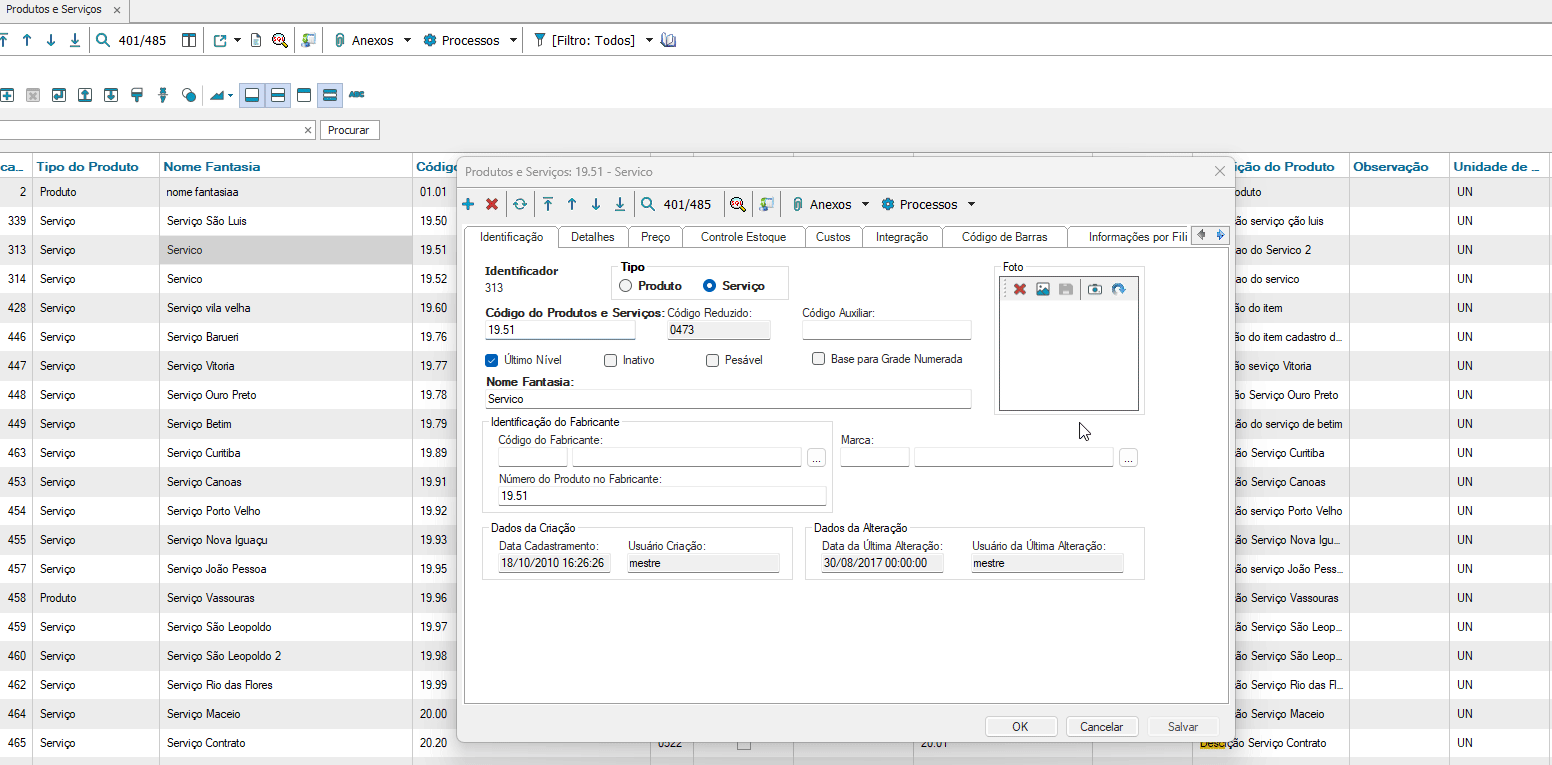Rotate the photo in the Foto panel

tap(1118, 289)
